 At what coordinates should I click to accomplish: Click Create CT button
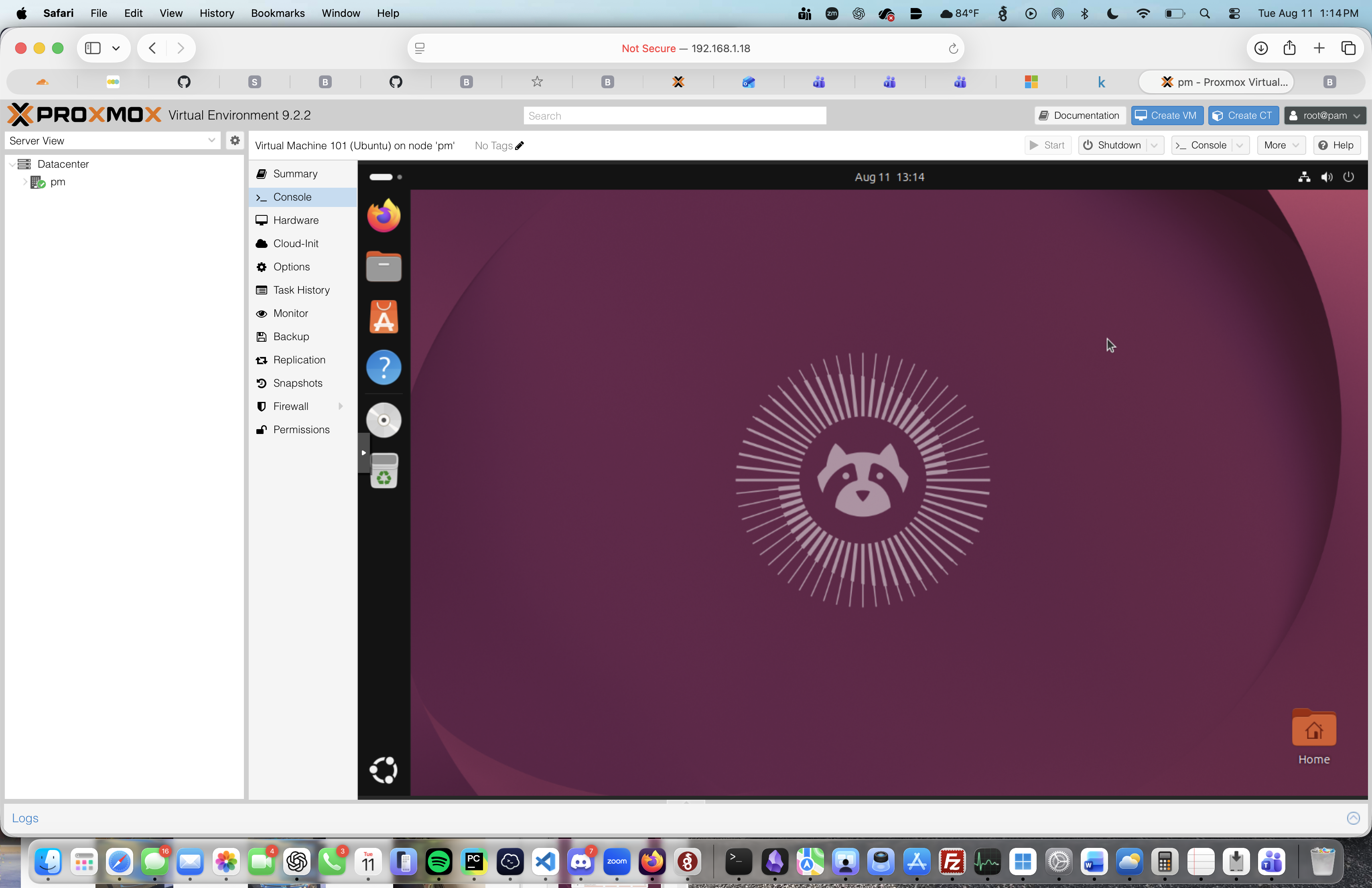pos(1243,115)
